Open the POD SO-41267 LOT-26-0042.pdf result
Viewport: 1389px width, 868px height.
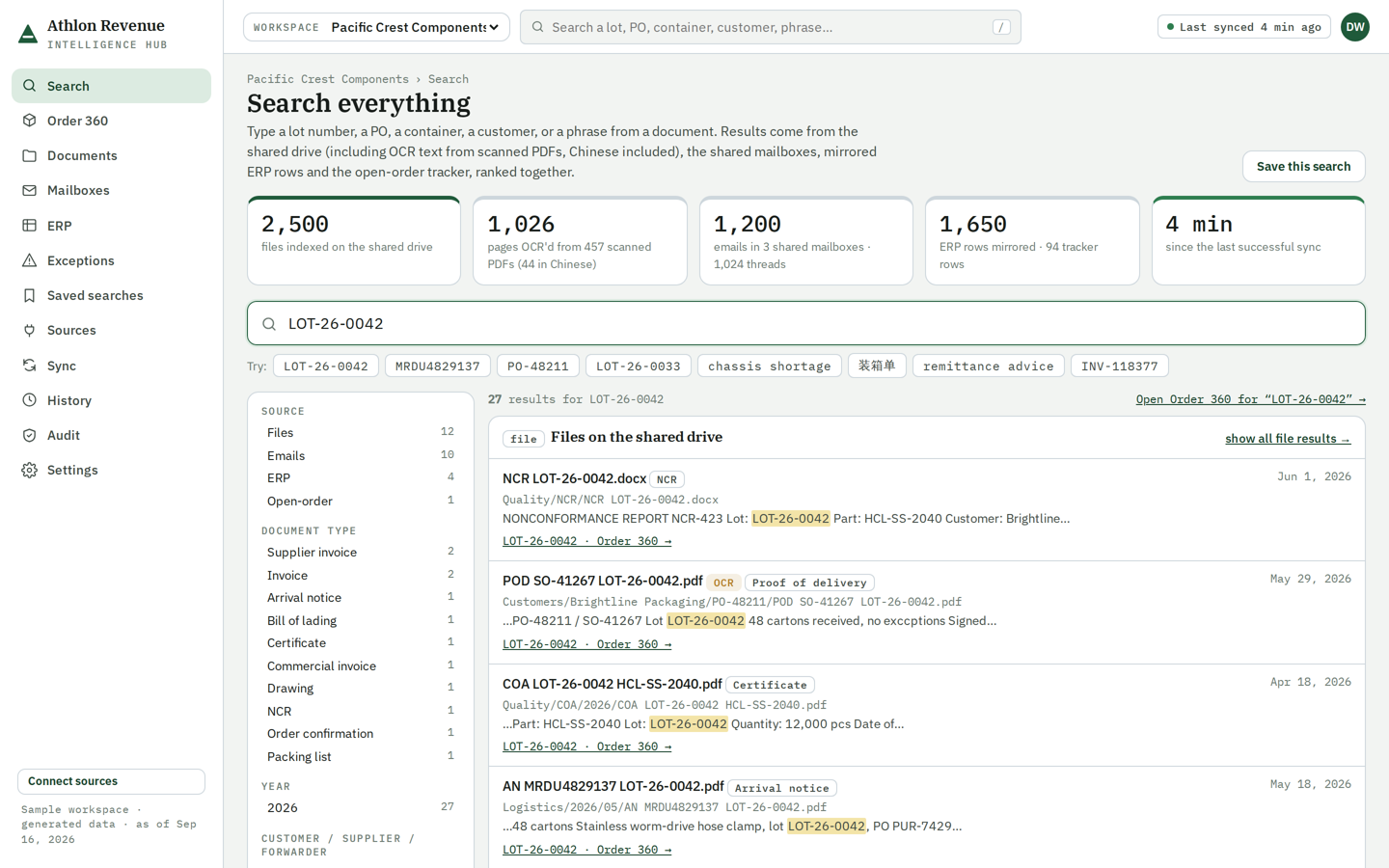click(x=602, y=581)
